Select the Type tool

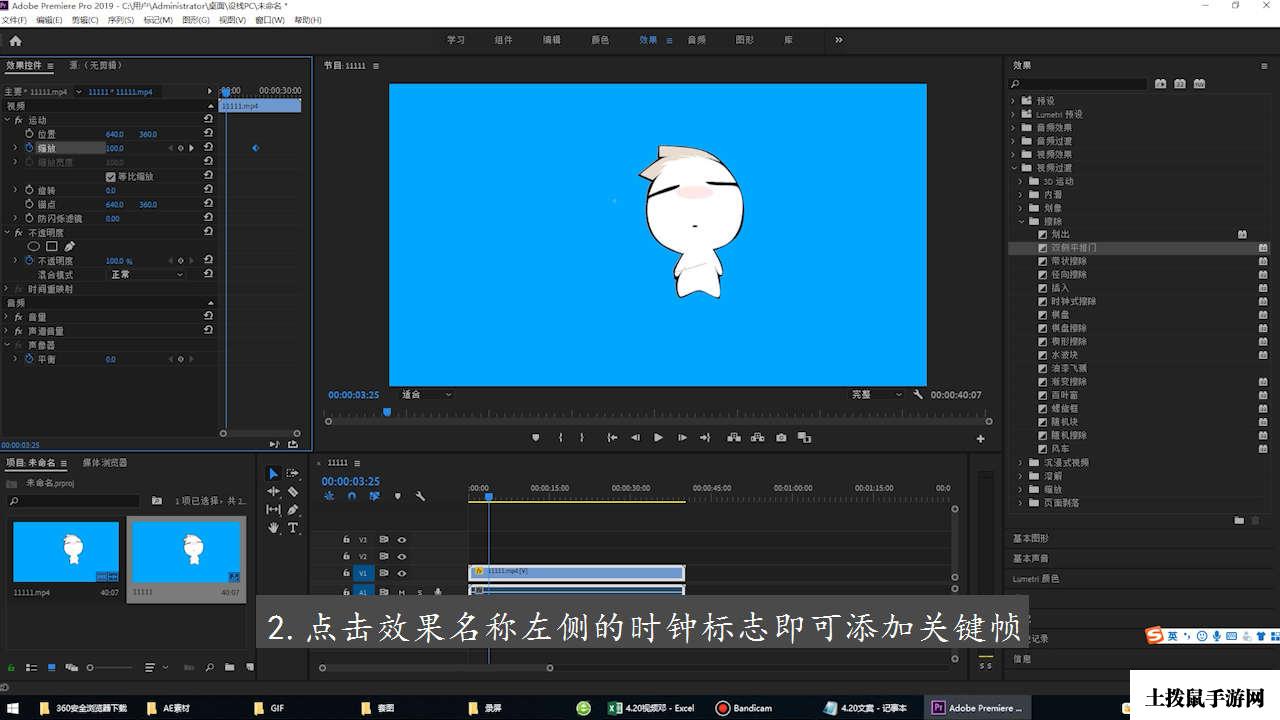293,527
